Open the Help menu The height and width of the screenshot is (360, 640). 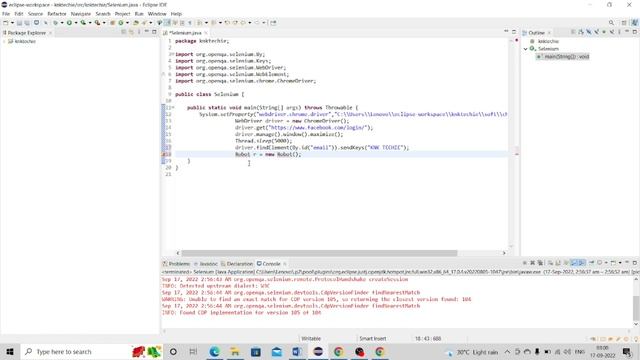click(x=176, y=14)
